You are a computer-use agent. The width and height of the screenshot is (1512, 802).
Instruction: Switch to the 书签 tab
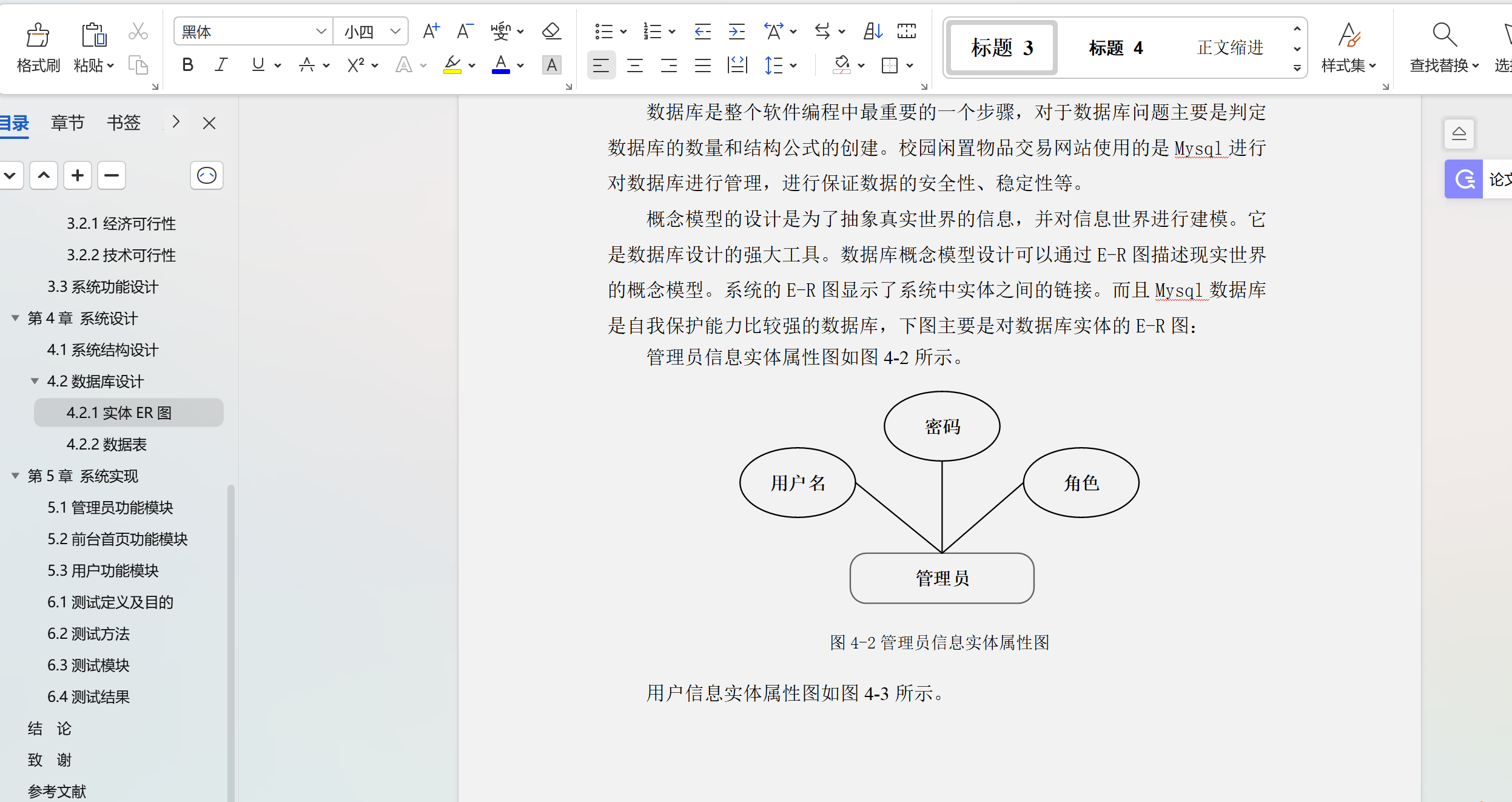tap(124, 123)
